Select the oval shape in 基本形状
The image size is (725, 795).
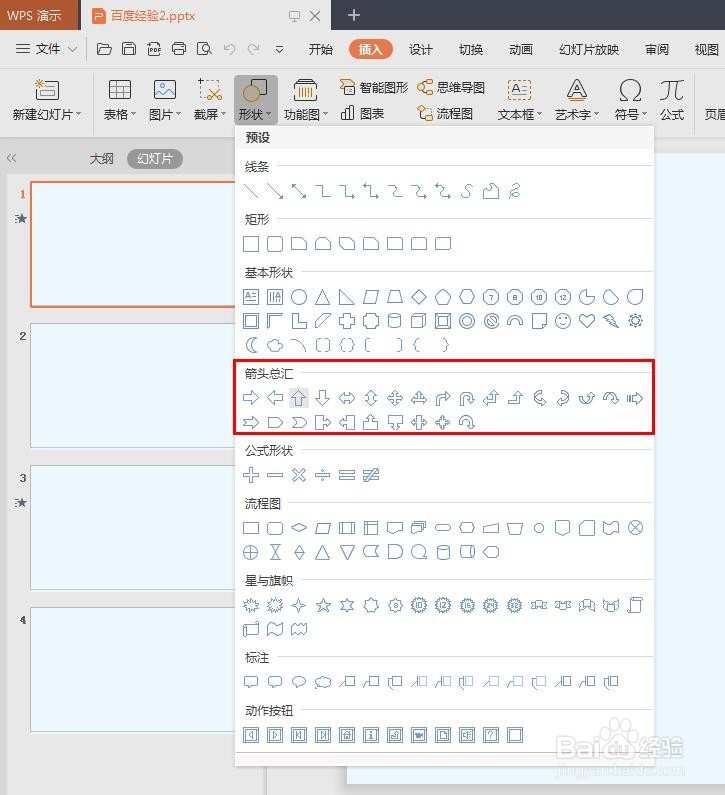tap(299, 297)
